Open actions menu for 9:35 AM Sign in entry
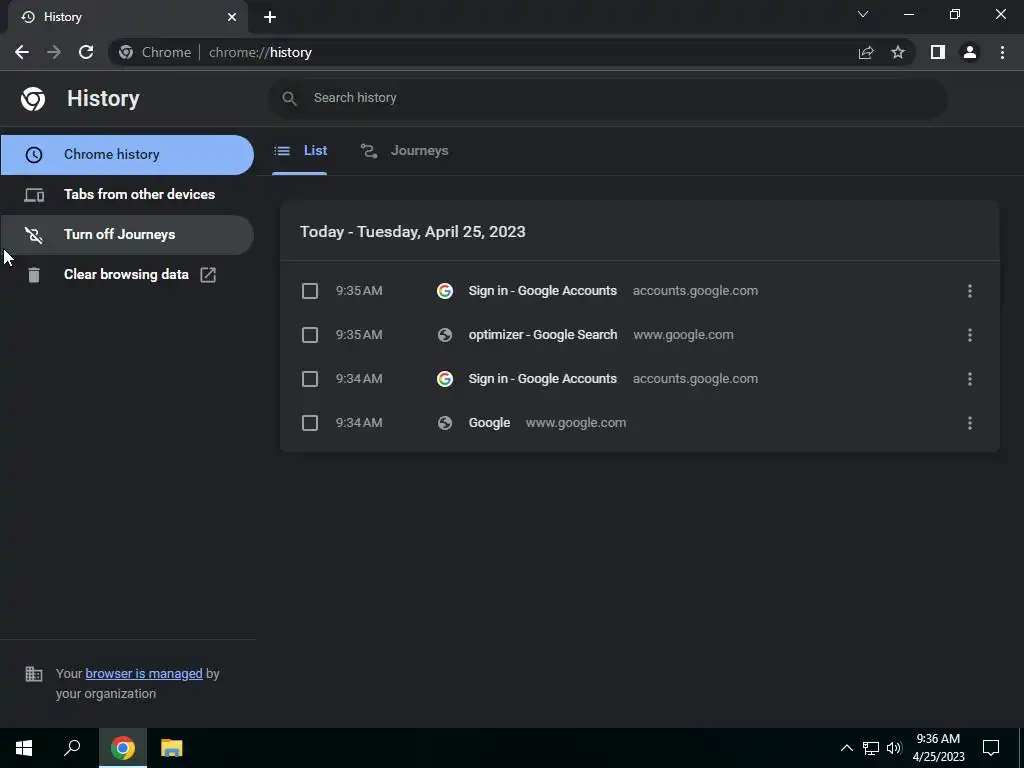This screenshot has width=1024, height=768. pyautogui.click(x=970, y=291)
